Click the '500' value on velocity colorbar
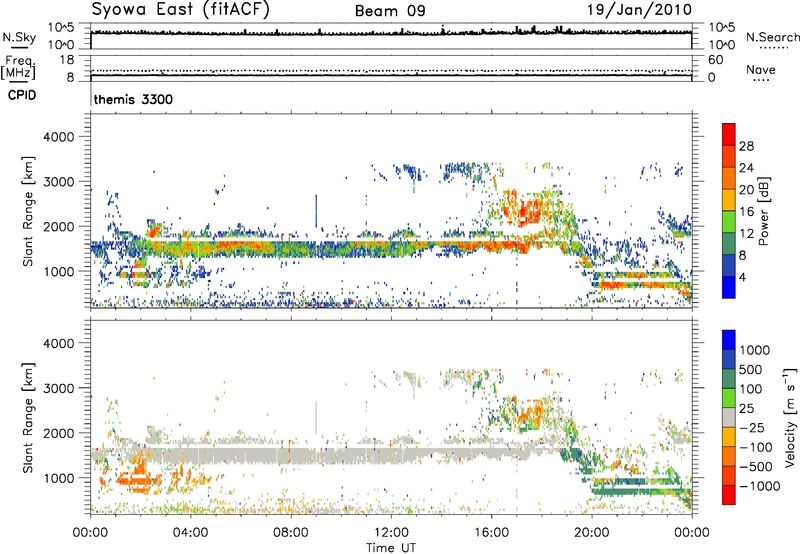The image size is (800, 554). point(751,370)
